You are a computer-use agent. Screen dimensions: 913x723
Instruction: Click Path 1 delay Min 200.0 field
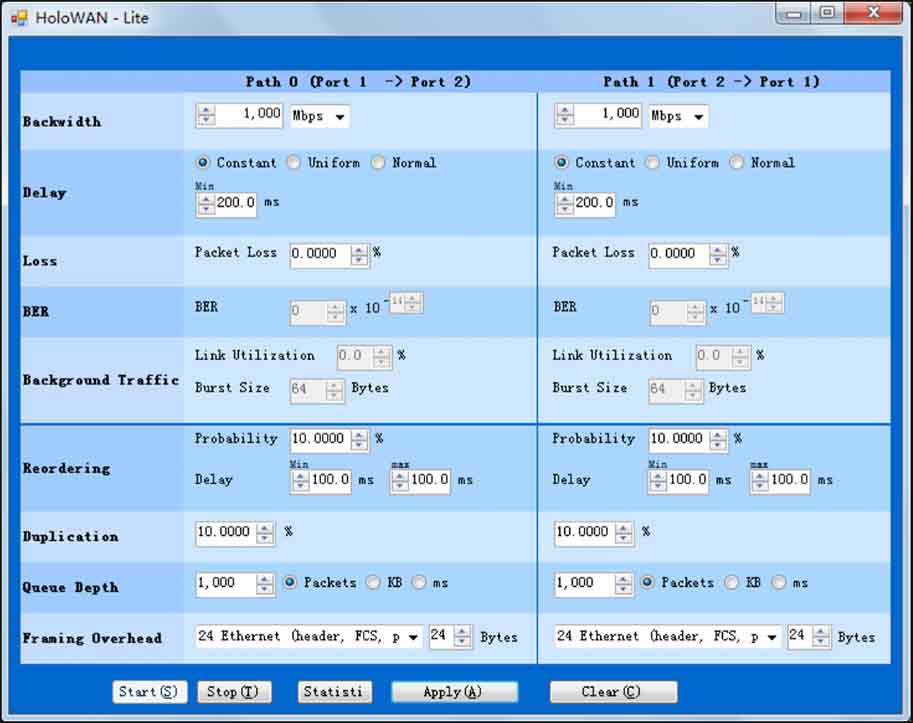coord(594,203)
